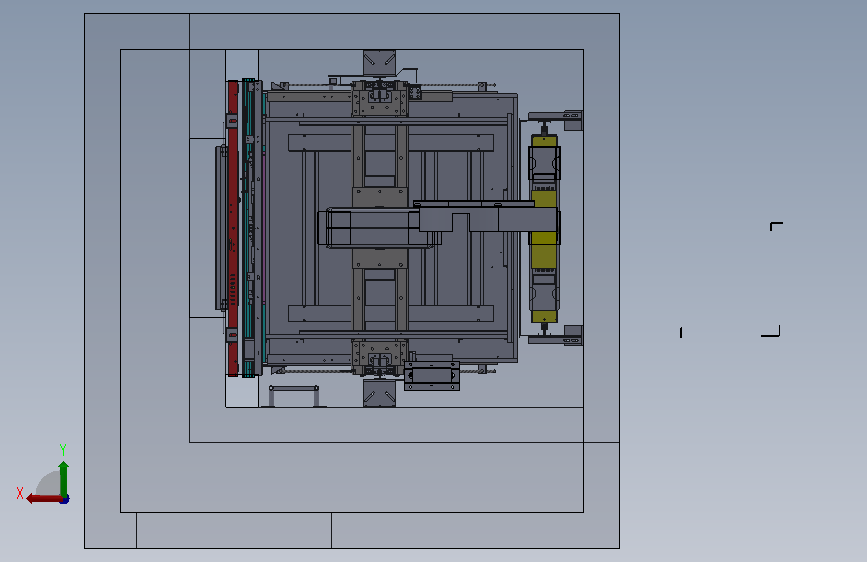Select the tall red panel on the assembly
Screen dimensions: 867x562
233,228
